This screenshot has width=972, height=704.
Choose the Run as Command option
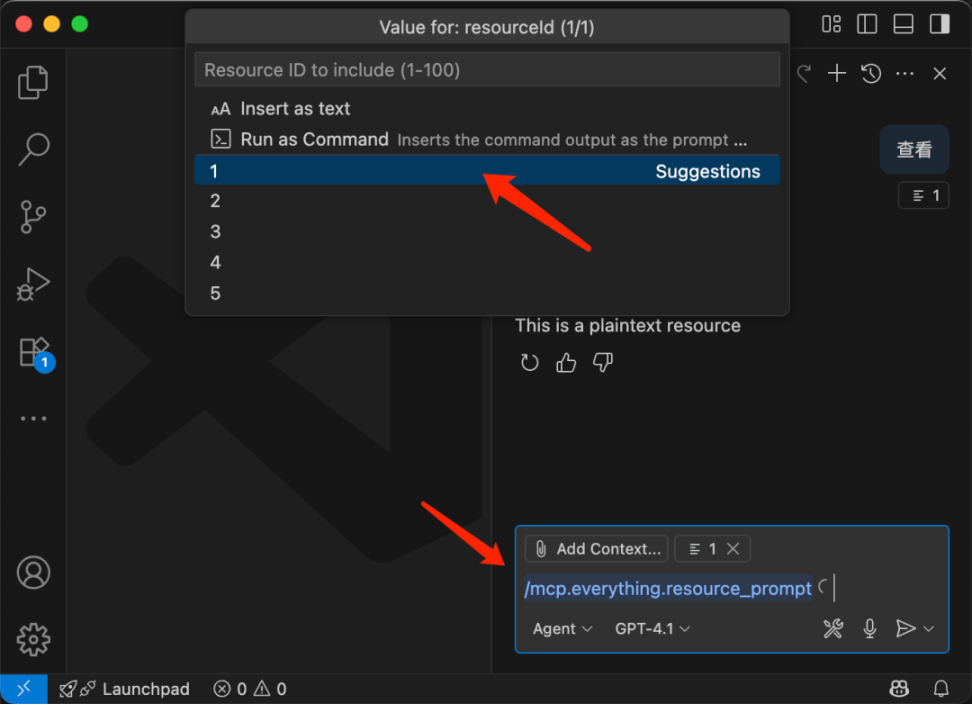[x=314, y=140]
